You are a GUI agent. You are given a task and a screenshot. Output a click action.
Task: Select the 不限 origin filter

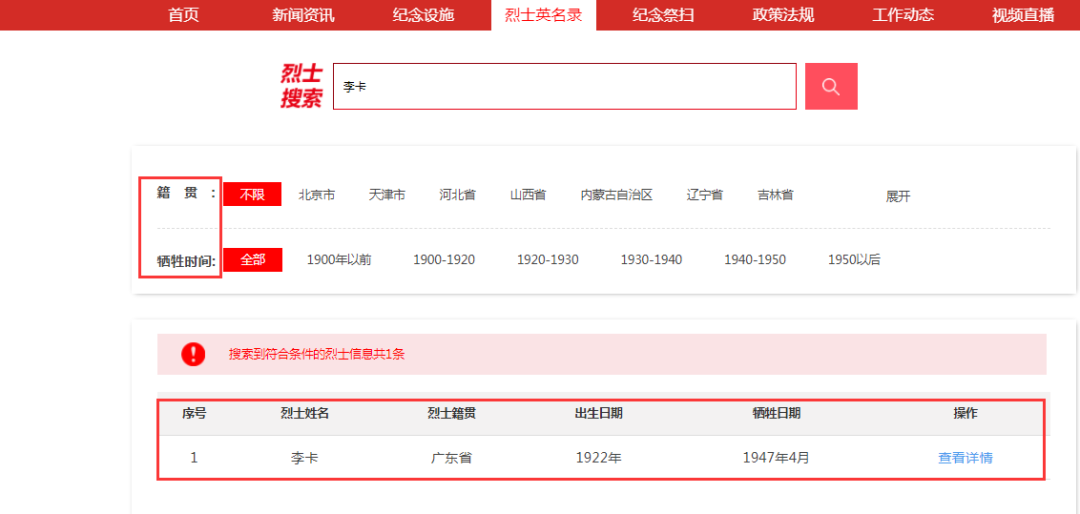[x=252, y=195]
